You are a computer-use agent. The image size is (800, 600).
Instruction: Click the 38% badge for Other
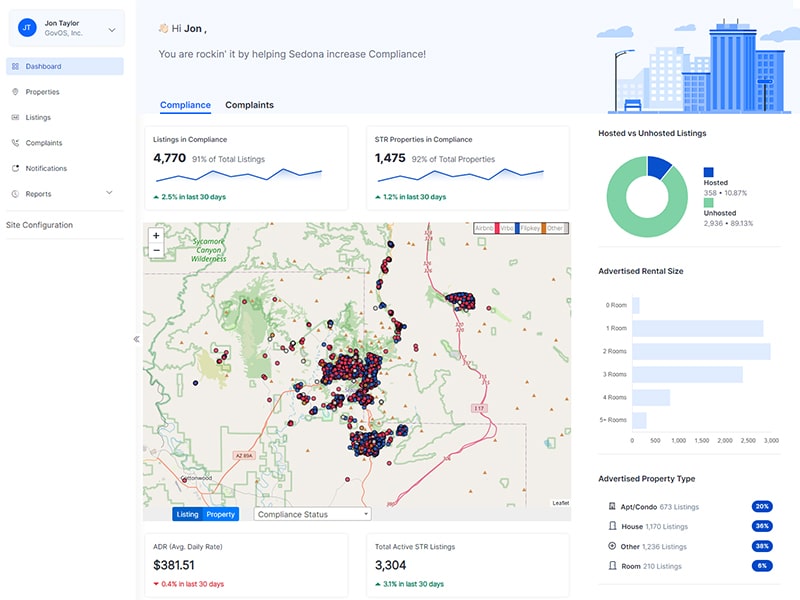[x=762, y=546]
